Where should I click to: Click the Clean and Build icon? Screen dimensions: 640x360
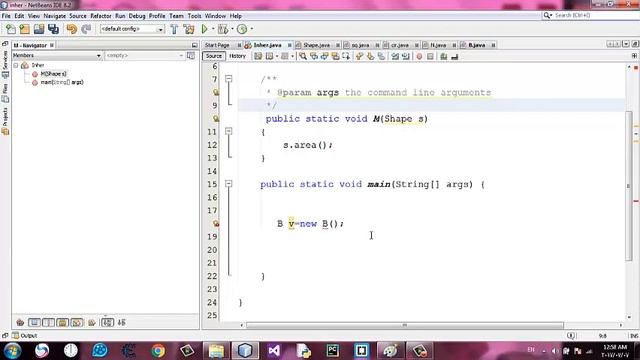point(189,29)
